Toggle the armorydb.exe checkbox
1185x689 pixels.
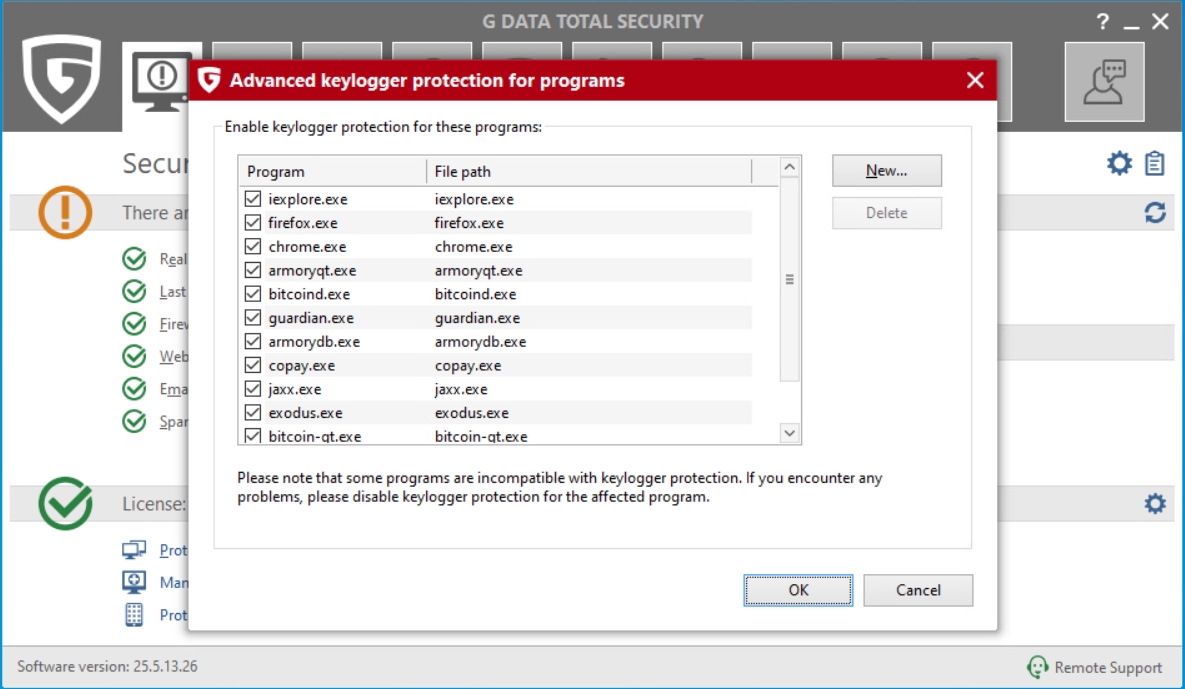(252, 341)
